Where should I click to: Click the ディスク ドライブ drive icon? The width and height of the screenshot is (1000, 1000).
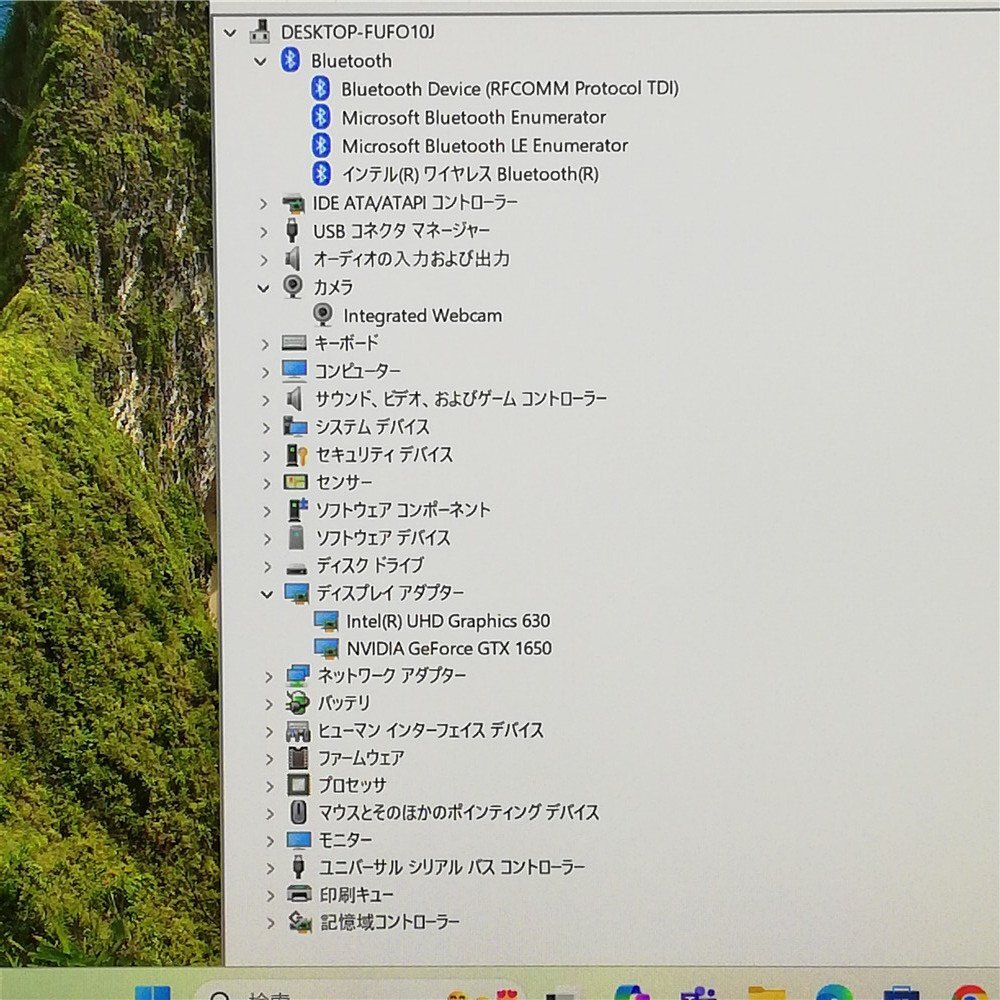pos(297,568)
